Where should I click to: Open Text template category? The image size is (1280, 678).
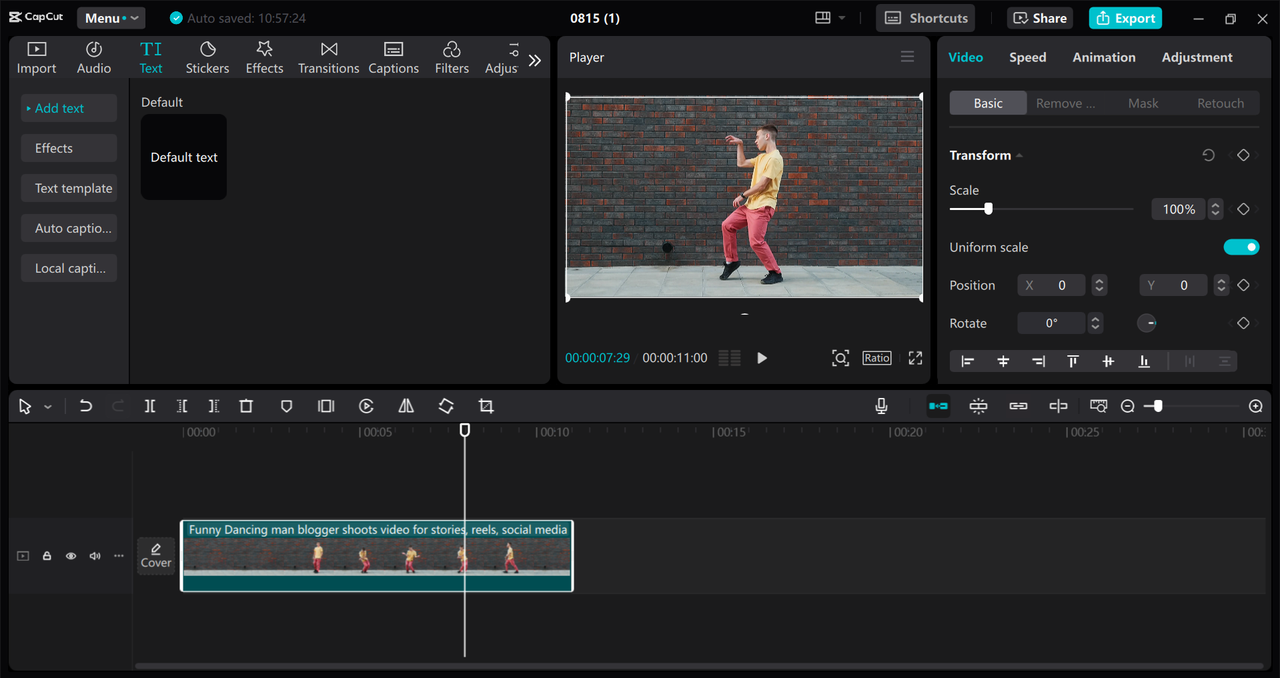pos(69,188)
